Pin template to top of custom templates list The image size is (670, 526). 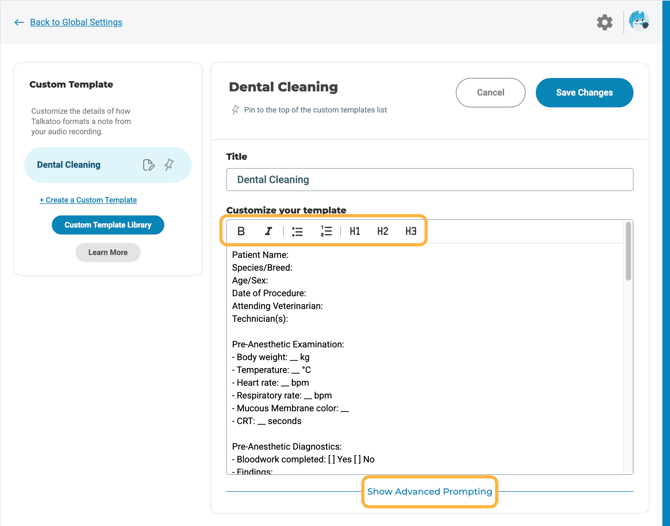236,110
